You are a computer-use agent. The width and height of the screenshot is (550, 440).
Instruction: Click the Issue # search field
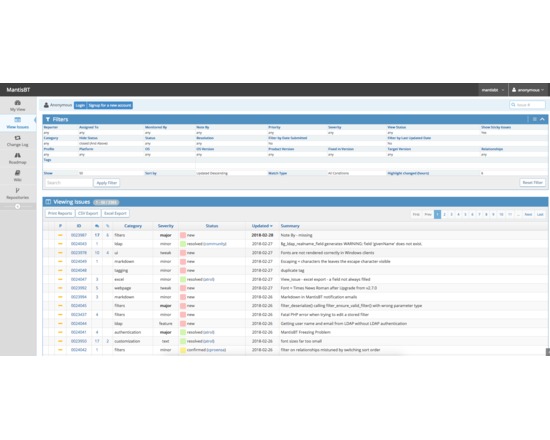click(528, 105)
